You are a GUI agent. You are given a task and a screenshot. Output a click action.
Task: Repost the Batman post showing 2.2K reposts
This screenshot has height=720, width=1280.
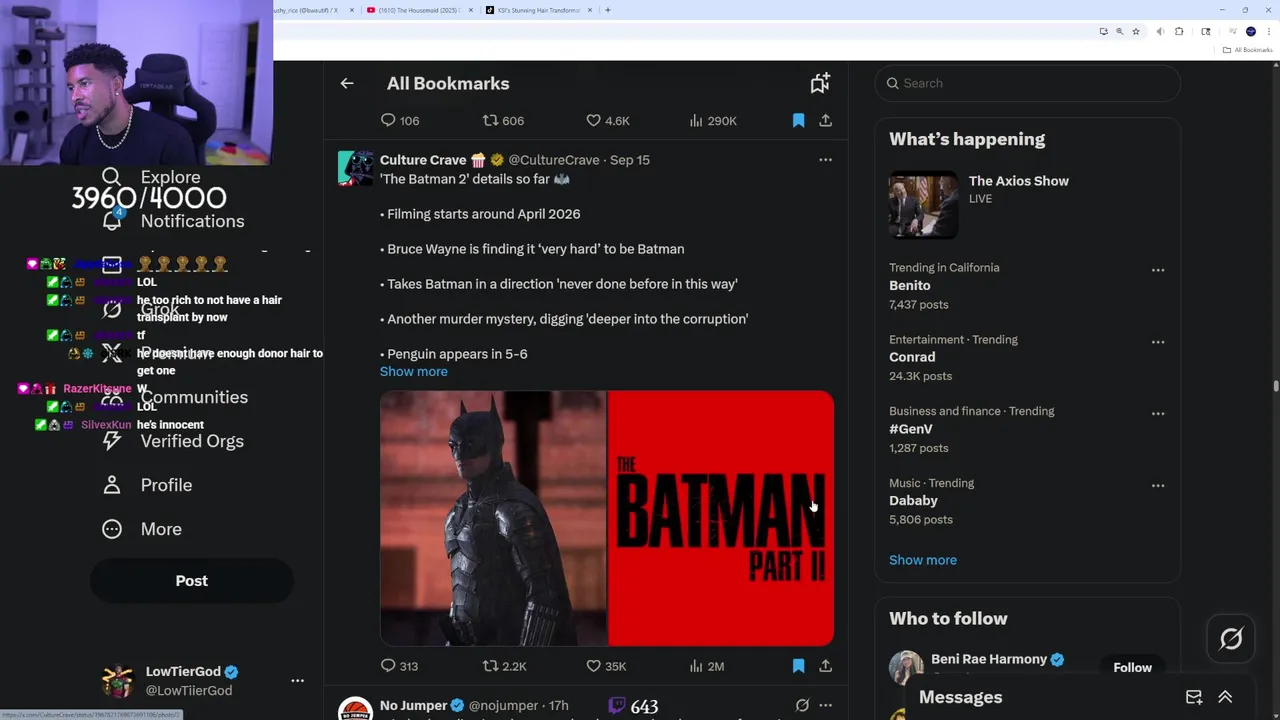click(504, 666)
